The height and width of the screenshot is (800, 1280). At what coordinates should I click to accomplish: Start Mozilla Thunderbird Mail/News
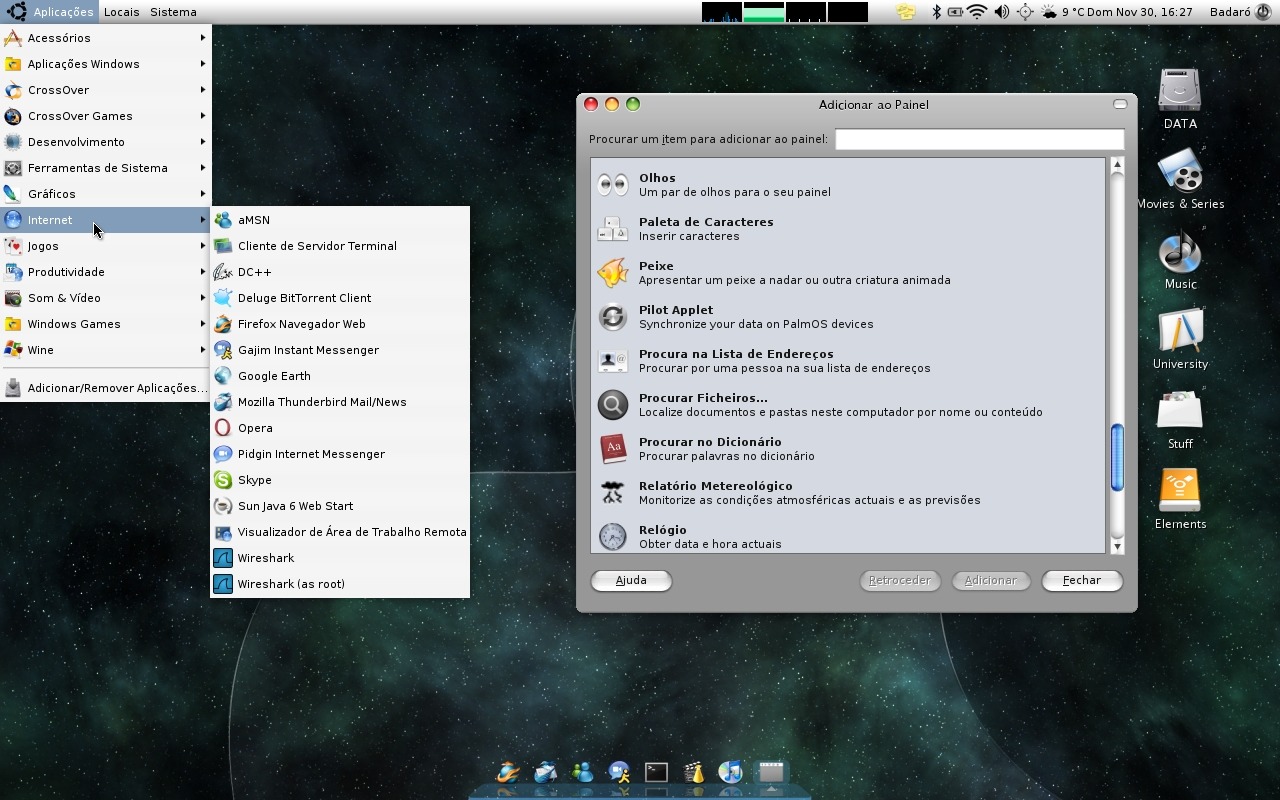tap(340, 402)
